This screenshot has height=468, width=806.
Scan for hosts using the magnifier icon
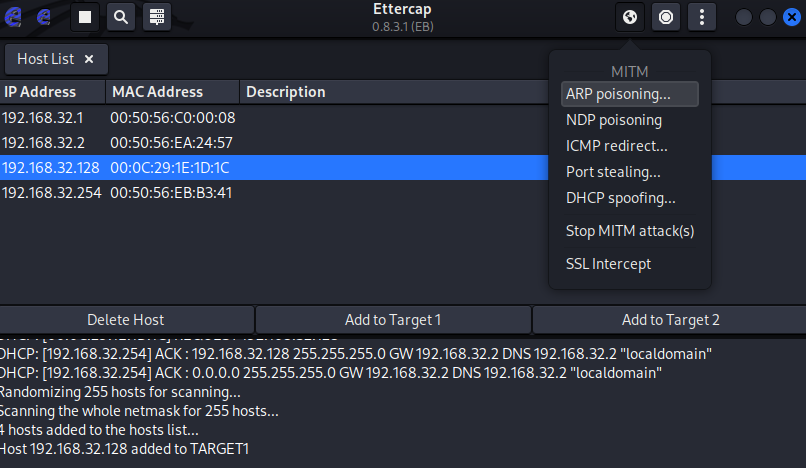[x=121, y=17]
